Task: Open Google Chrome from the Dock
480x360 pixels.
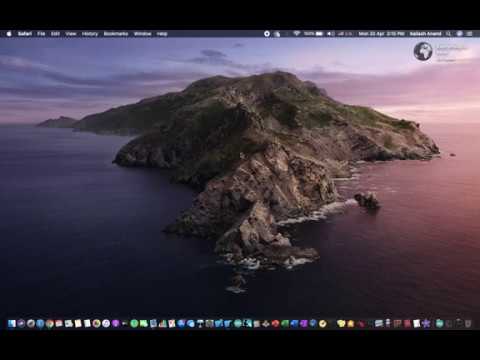Action: [x=50, y=323]
